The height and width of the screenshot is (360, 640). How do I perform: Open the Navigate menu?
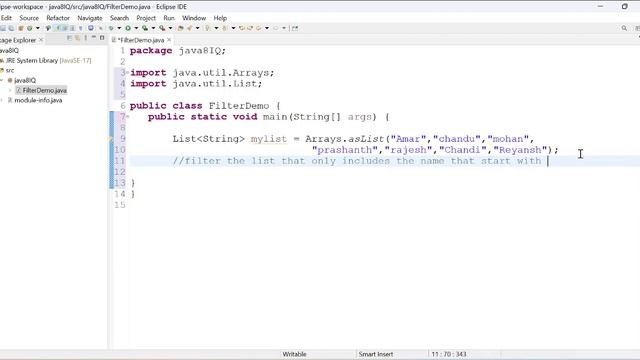point(90,18)
